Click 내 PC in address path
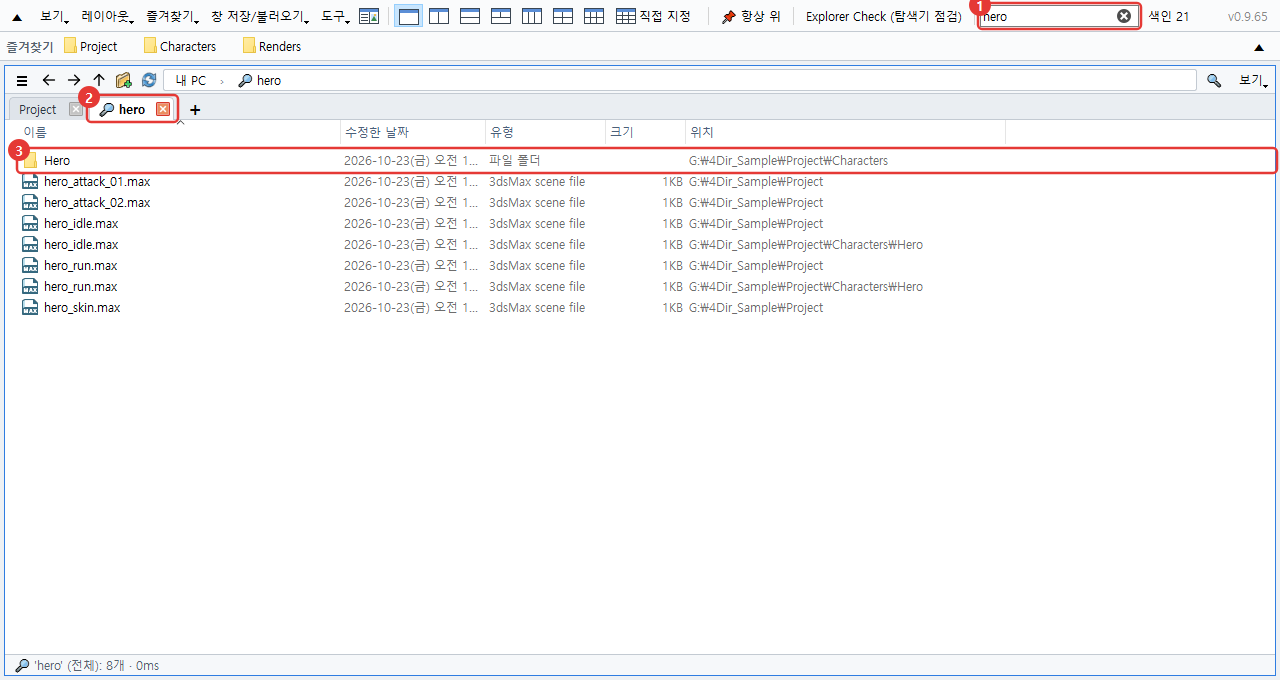Screen dimensions: 1280x680 pos(191,80)
